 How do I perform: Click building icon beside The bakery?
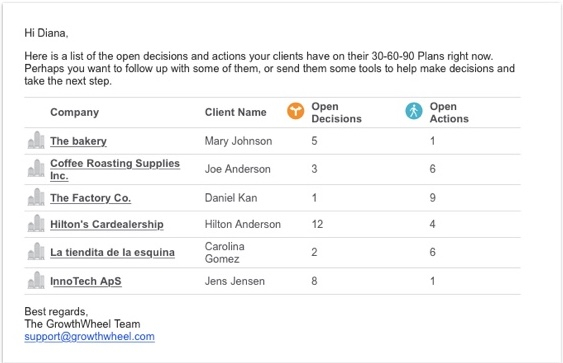coord(36,140)
